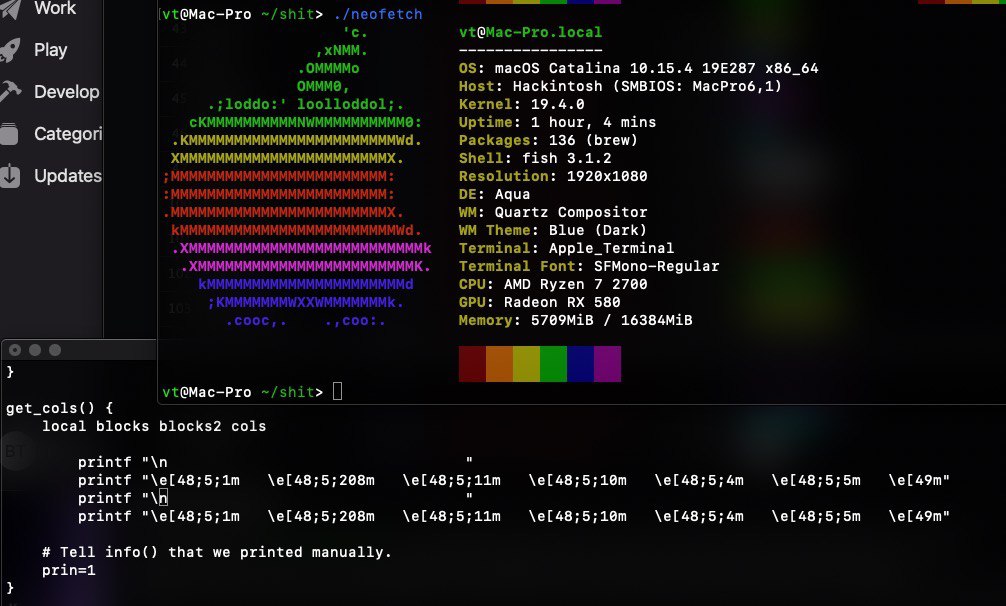Open the Play section rocket icon
The width and height of the screenshot is (1006, 606).
[x=10, y=50]
